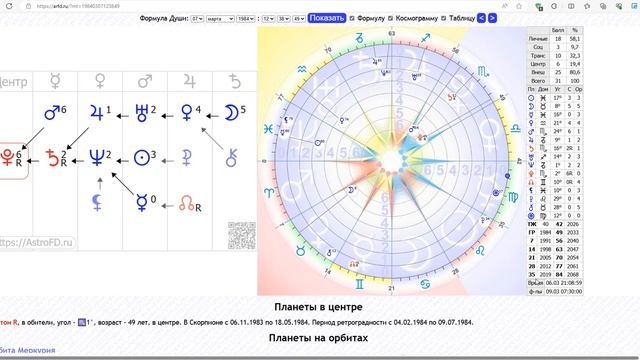The width and height of the screenshot is (640, 360).
Task: Open the browser split screen icon
Action: tap(571, 6)
